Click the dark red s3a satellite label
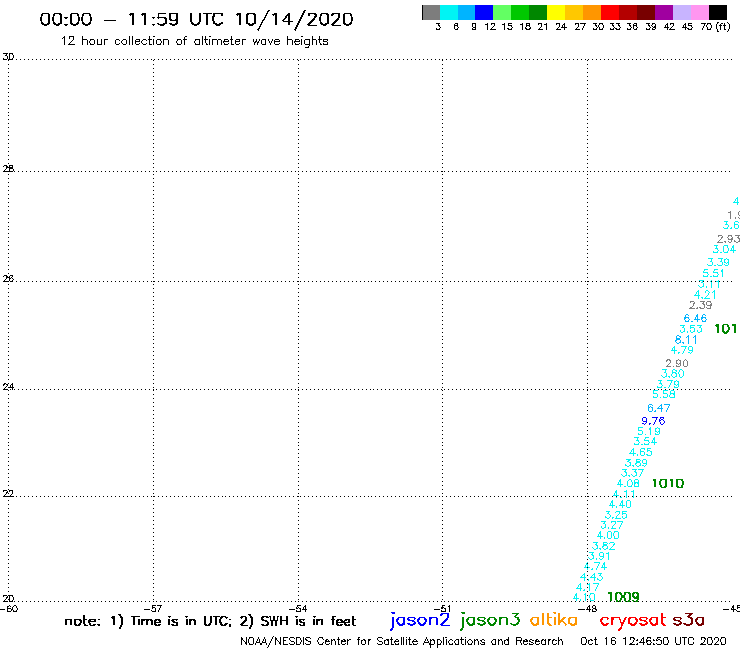This screenshot has height=650, width=740. coord(688,620)
